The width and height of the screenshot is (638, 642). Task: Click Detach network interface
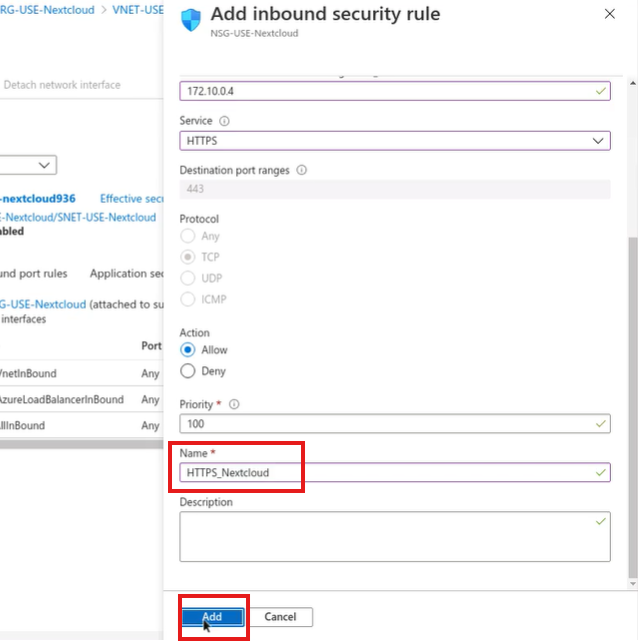tap(62, 85)
